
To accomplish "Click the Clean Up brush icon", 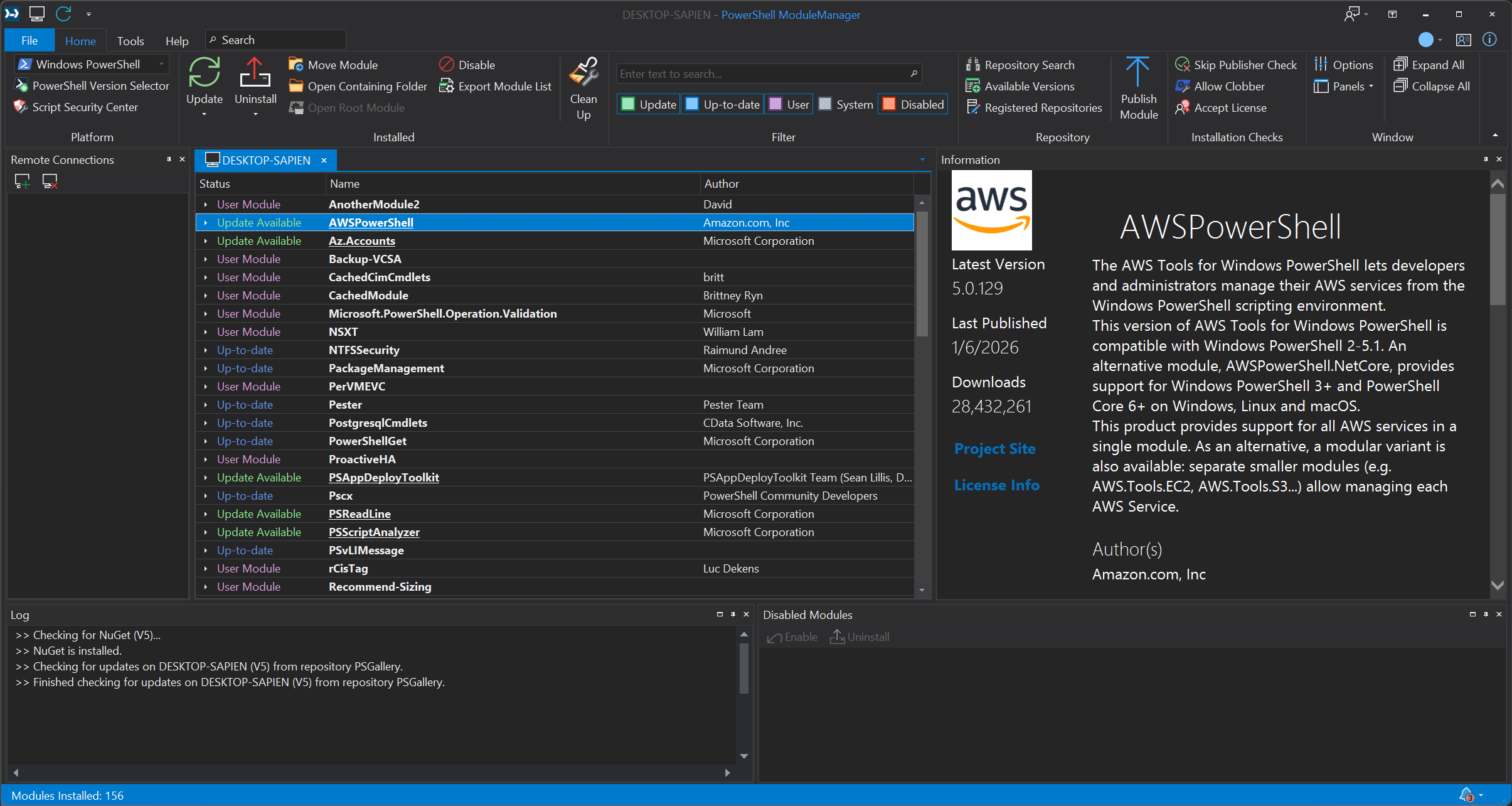I will 583,73.
